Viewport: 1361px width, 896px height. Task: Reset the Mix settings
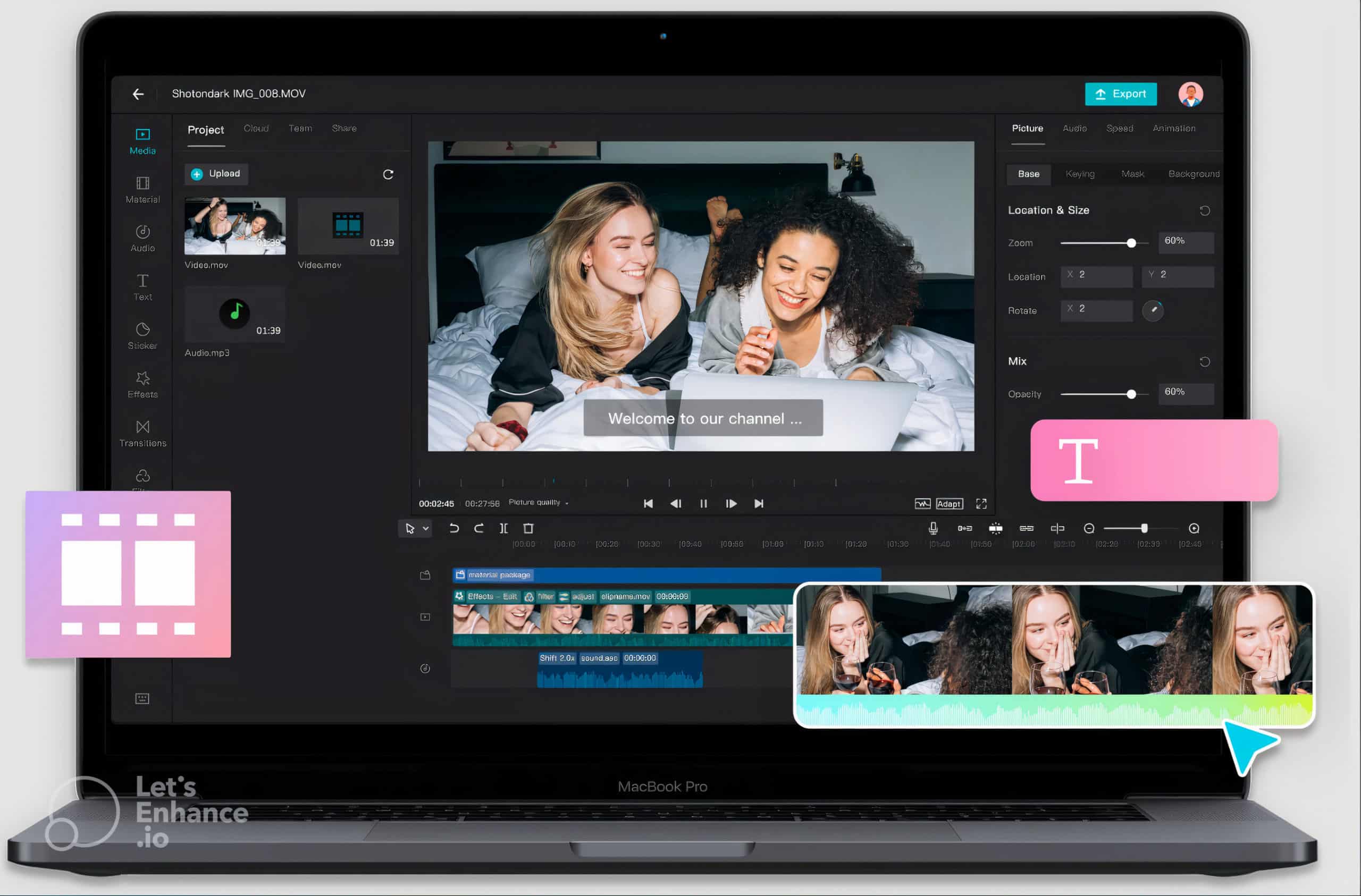(x=1204, y=361)
